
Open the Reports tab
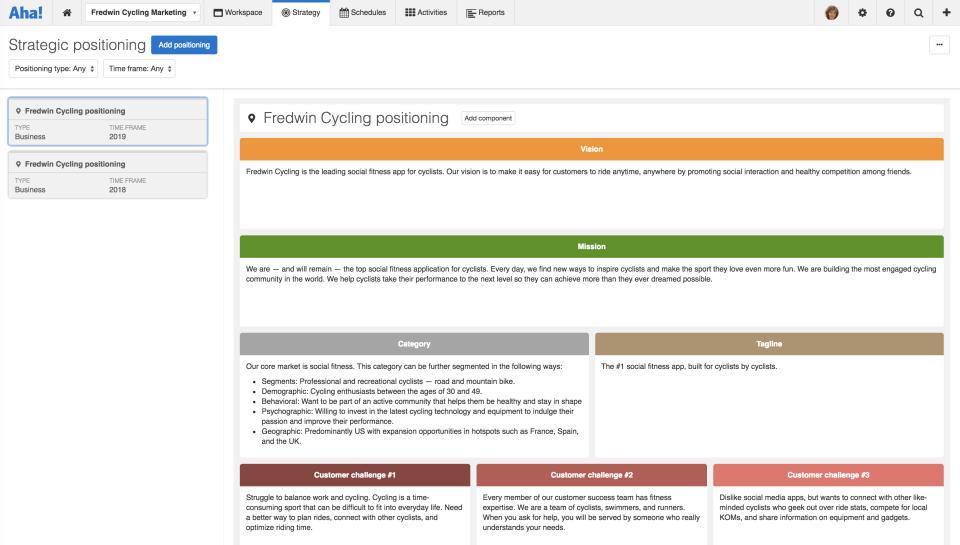[486, 13]
